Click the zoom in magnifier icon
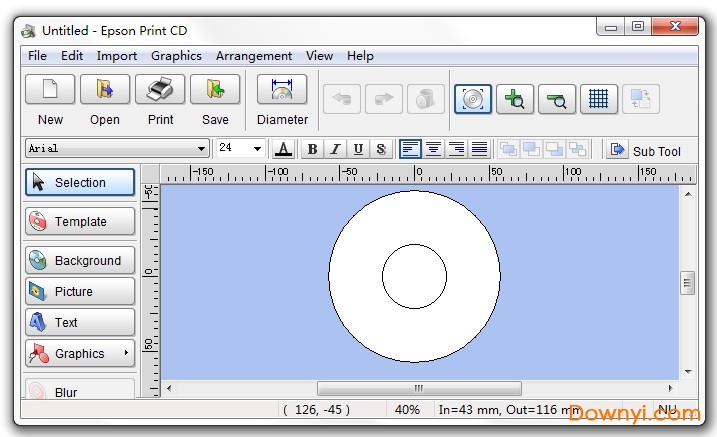The image size is (717, 437). click(x=515, y=99)
